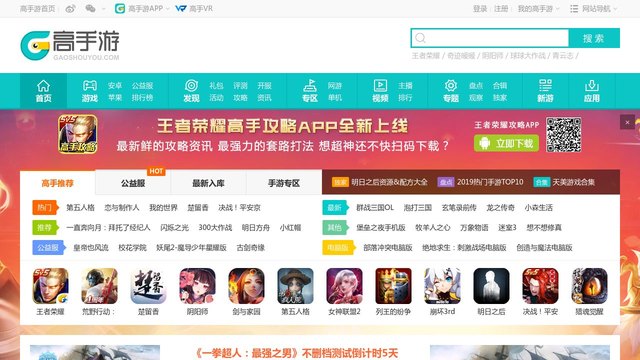Open the 游戏 gamepad icon
Viewport: 640px width, 360px height.
tap(90, 85)
